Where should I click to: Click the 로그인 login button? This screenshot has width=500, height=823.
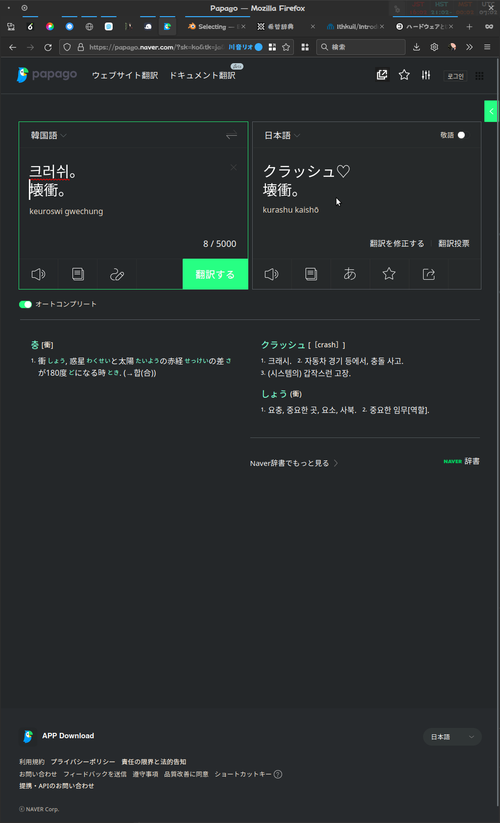click(x=455, y=76)
